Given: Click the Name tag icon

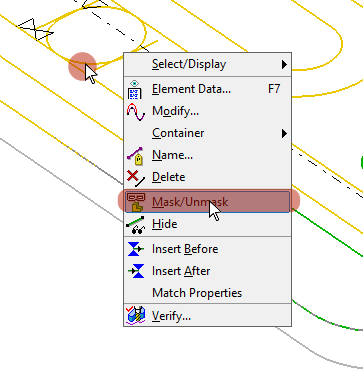Looking at the screenshot, I should tap(136, 156).
